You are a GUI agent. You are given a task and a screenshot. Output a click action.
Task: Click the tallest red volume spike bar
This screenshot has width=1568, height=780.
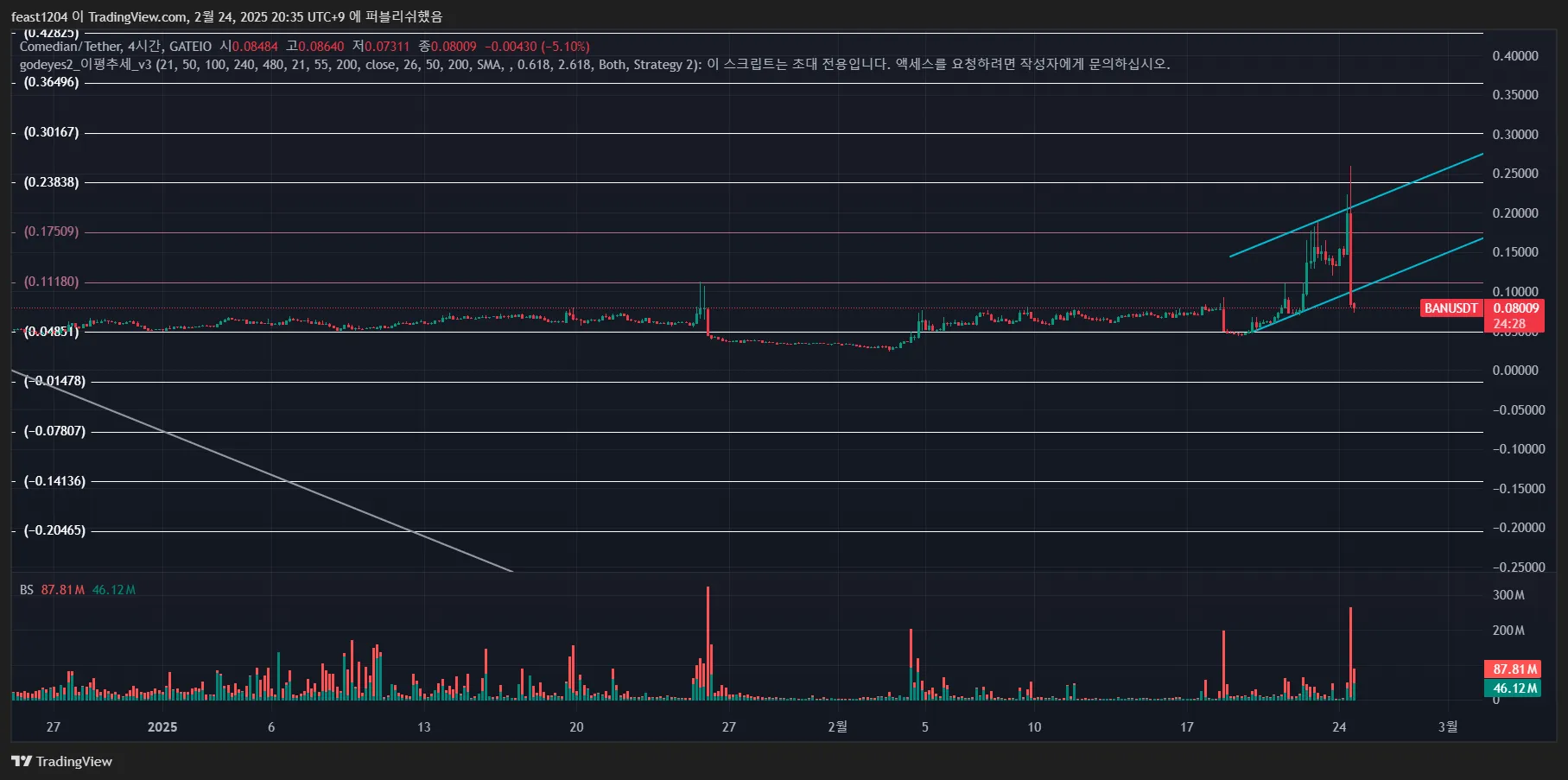tap(708, 643)
